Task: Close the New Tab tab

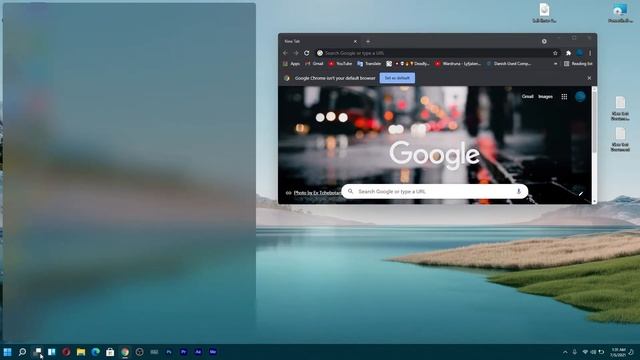Action: (355, 41)
